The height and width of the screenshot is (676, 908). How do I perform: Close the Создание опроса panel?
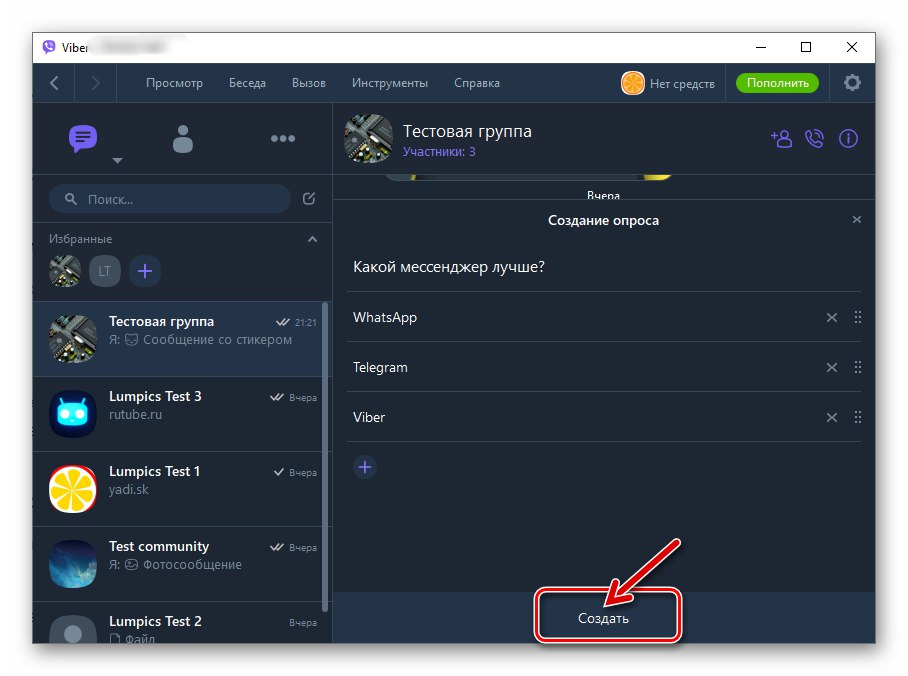(856, 220)
